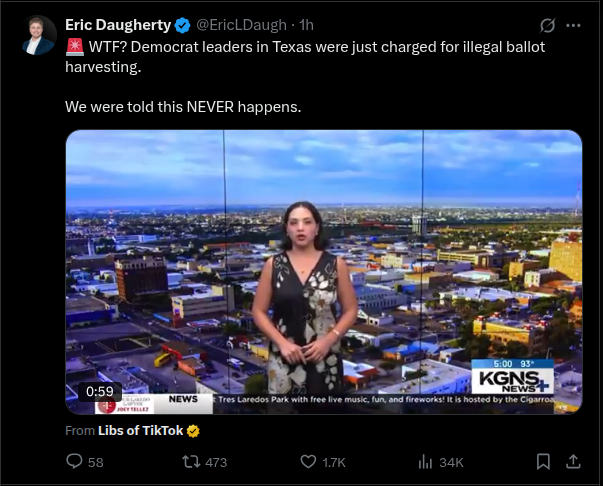
Task: Click the 0:59 video duration label
Action: pyautogui.click(x=100, y=391)
